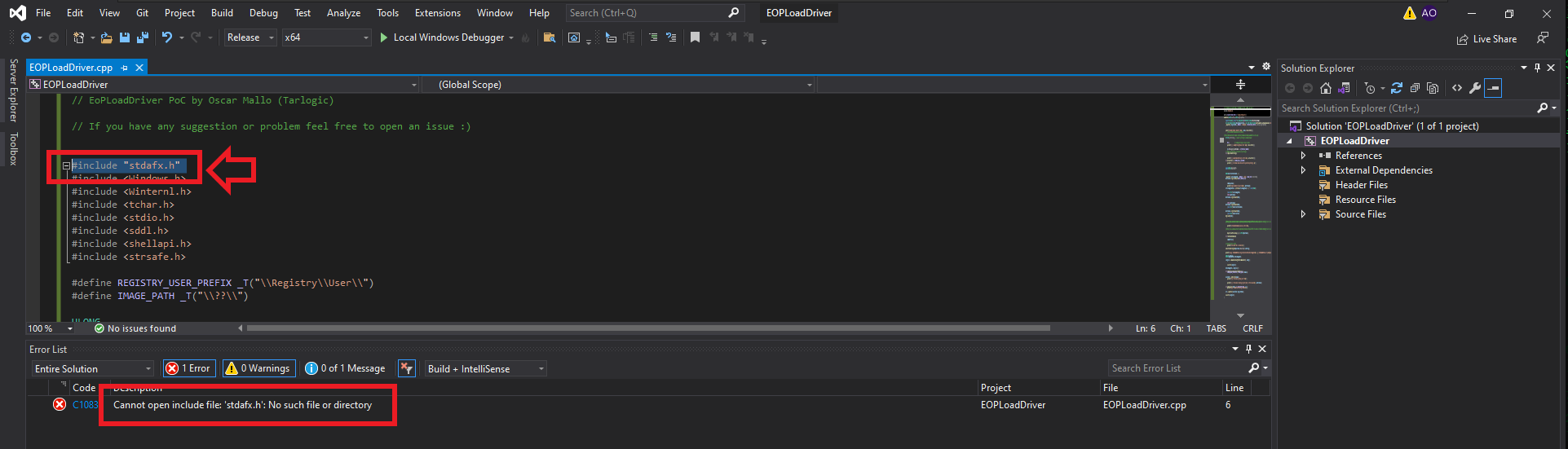Viewport: 1568px width, 449px height.
Task: Click the Save All toolbar icon
Action: click(x=143, y=37)
